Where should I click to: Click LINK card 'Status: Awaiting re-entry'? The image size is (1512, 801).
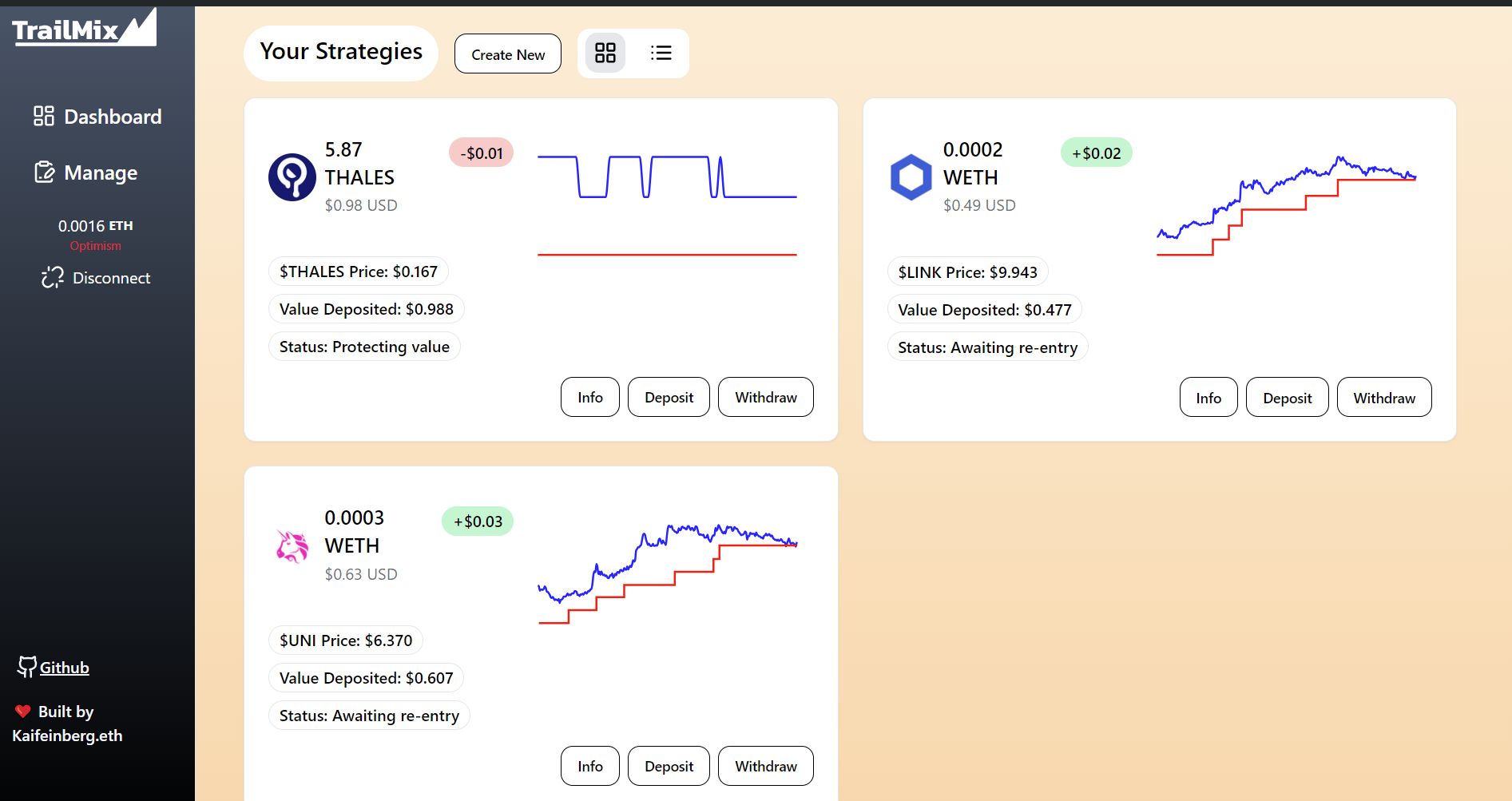[987, 347]
